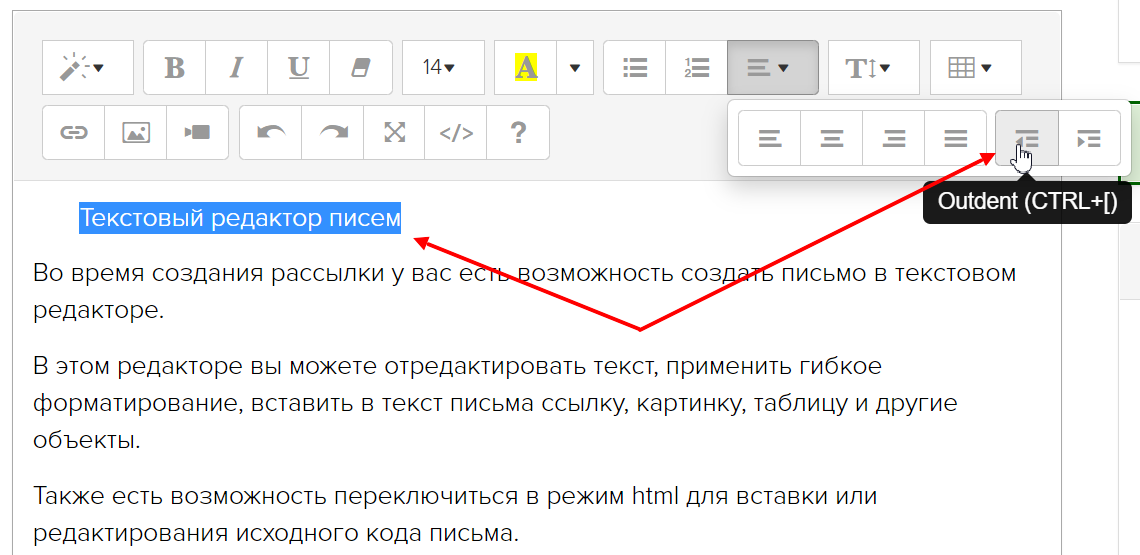This screenshot has height=555, width=1140.
Task: Toggle underline formatting
Action: pos(298,68)
